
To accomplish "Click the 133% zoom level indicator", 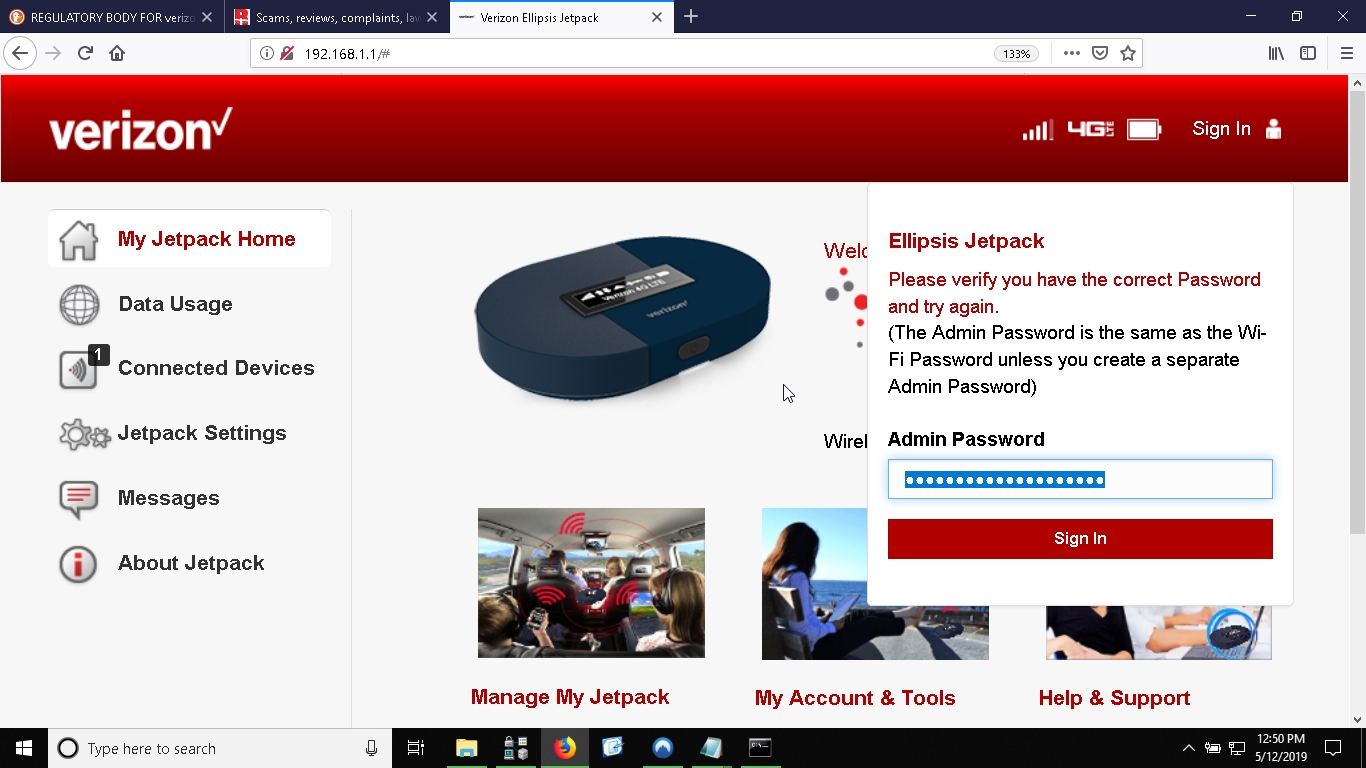I will pyautogui.click(x=1016, y=54).
